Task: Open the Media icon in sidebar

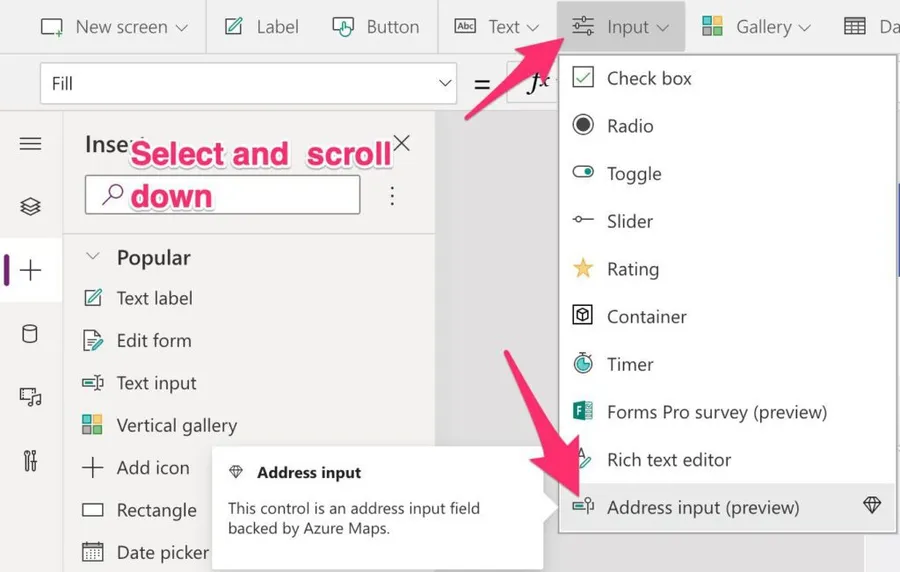Action: click(x=30, y=397)
